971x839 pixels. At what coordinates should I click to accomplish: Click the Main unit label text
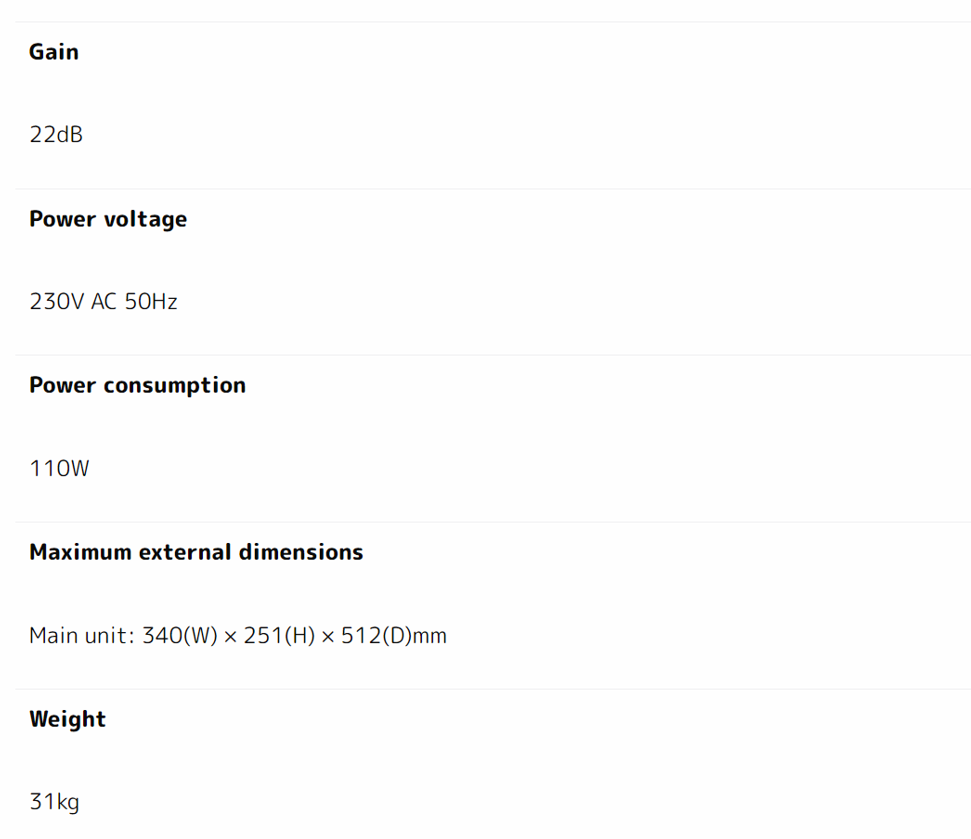[81, 636]
